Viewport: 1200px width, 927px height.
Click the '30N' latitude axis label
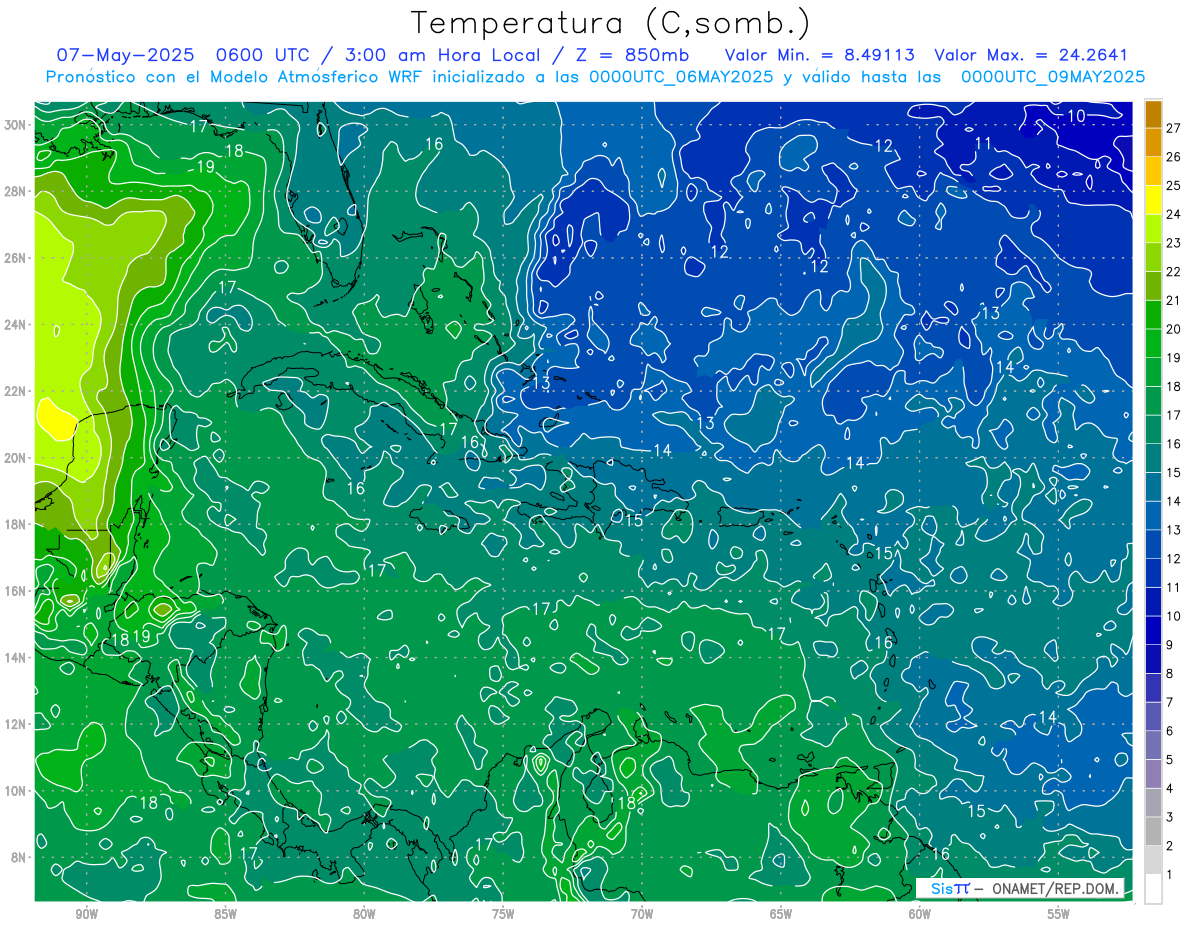pos(15,125)
